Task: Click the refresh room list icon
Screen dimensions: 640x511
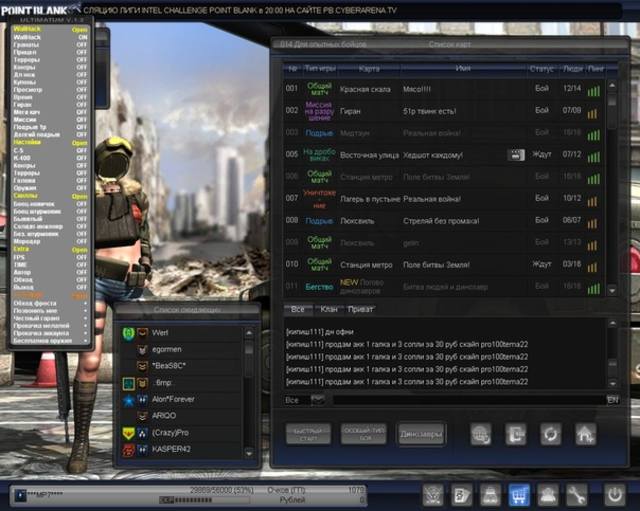Action: (550, 433)
